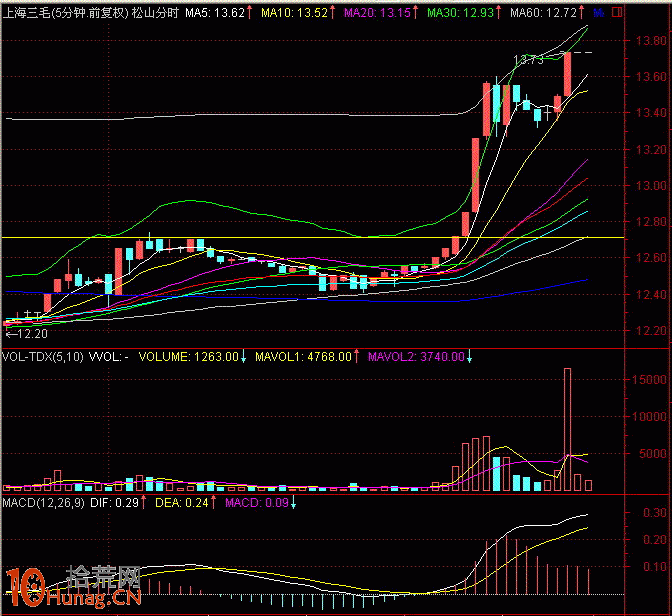Click the MAVOL1: 4768.00 value
672x616 pixels.
point(303,357)
